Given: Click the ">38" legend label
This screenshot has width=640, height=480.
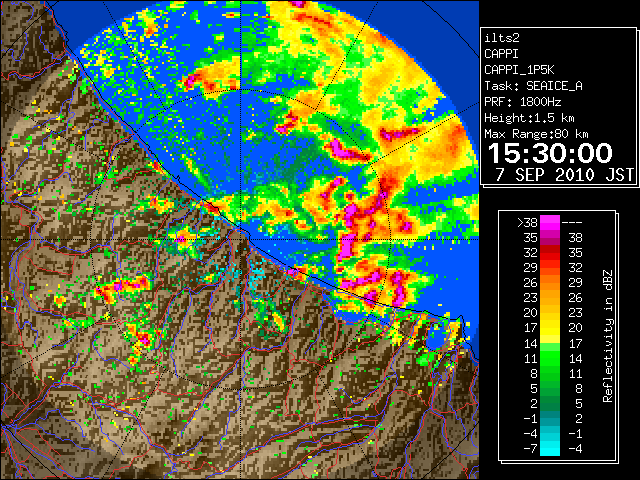Looking at the screenshot, I should point(527,223).
